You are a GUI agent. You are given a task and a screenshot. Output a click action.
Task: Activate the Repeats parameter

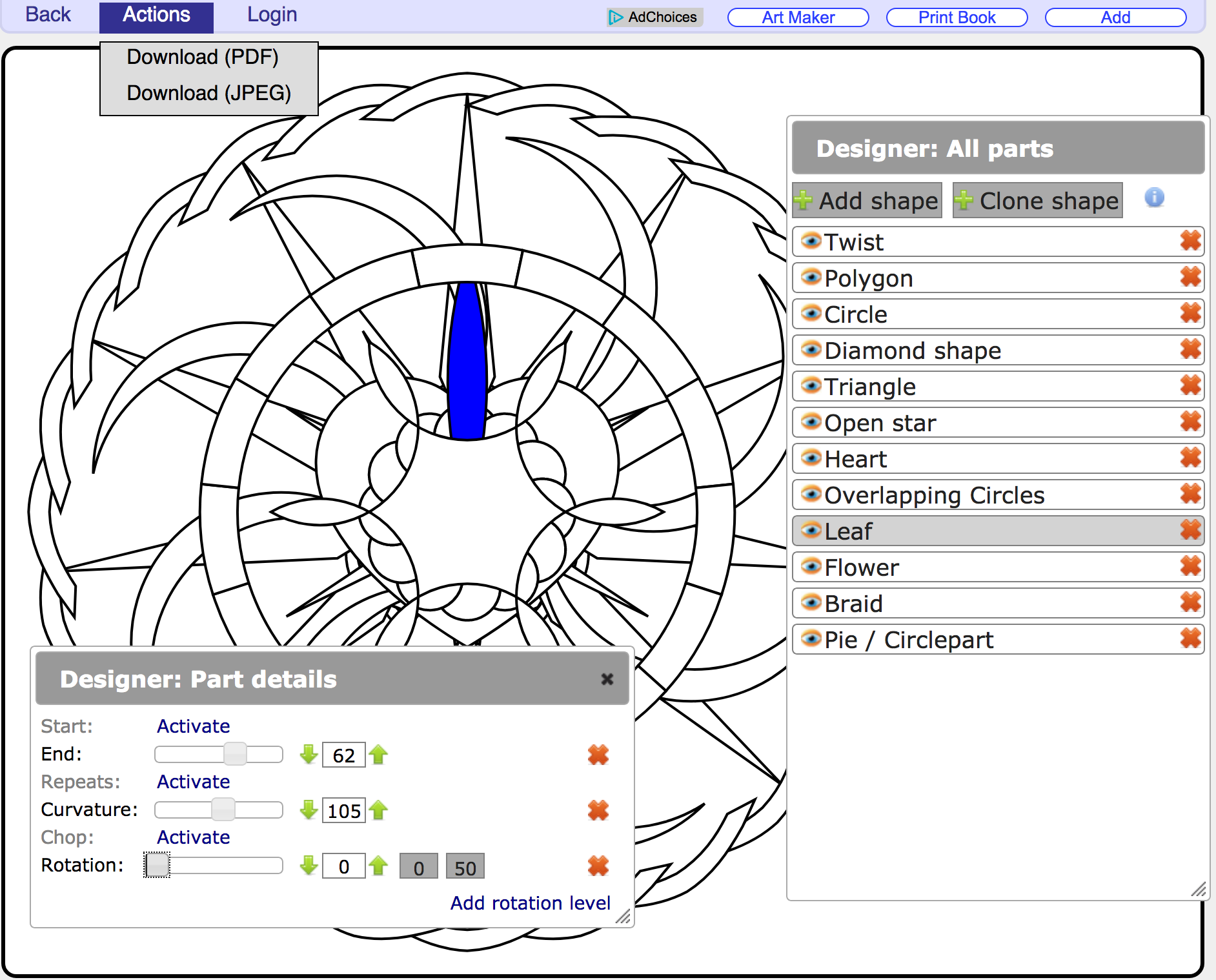pyautogui.click(x=194, y=782)
